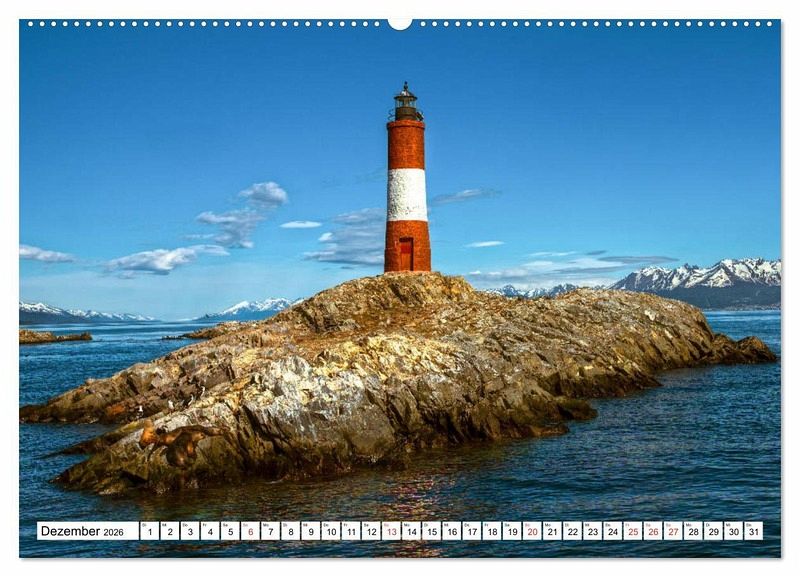Select day 29 in the calendar strip
800x577 pixels.
(714, 531)
